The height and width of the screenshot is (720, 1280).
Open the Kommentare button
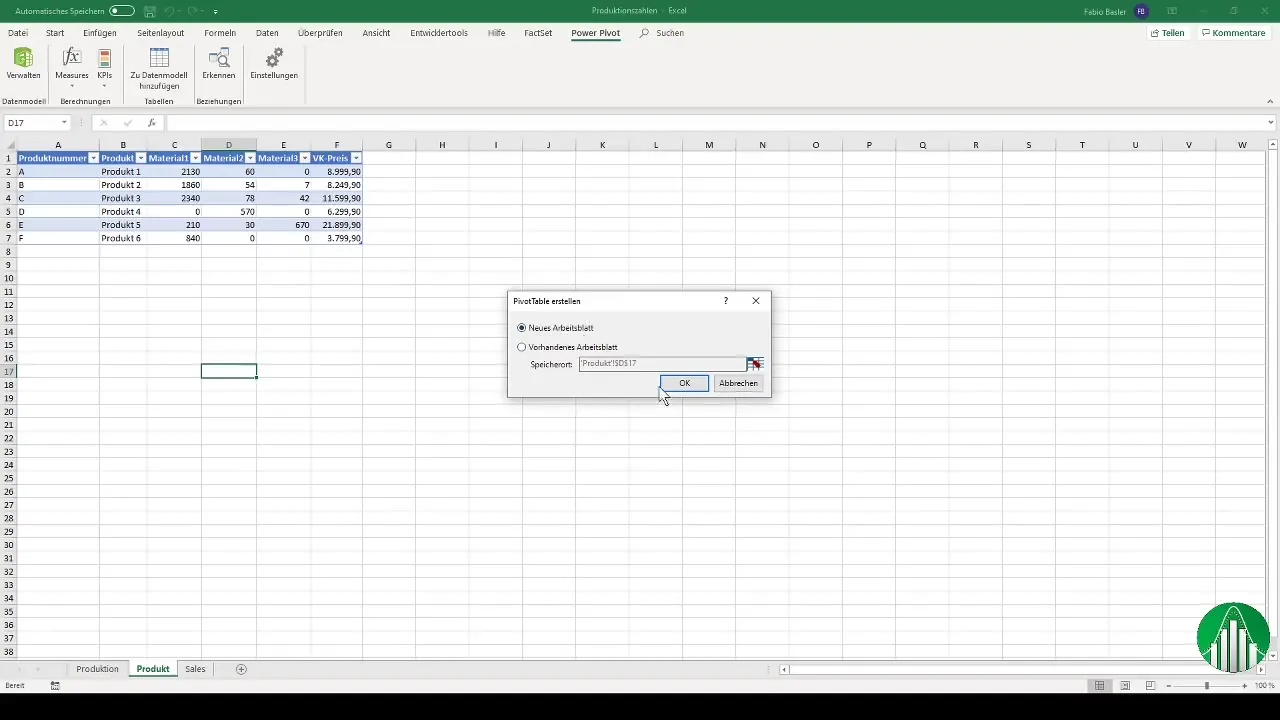tap(1234, 33)
